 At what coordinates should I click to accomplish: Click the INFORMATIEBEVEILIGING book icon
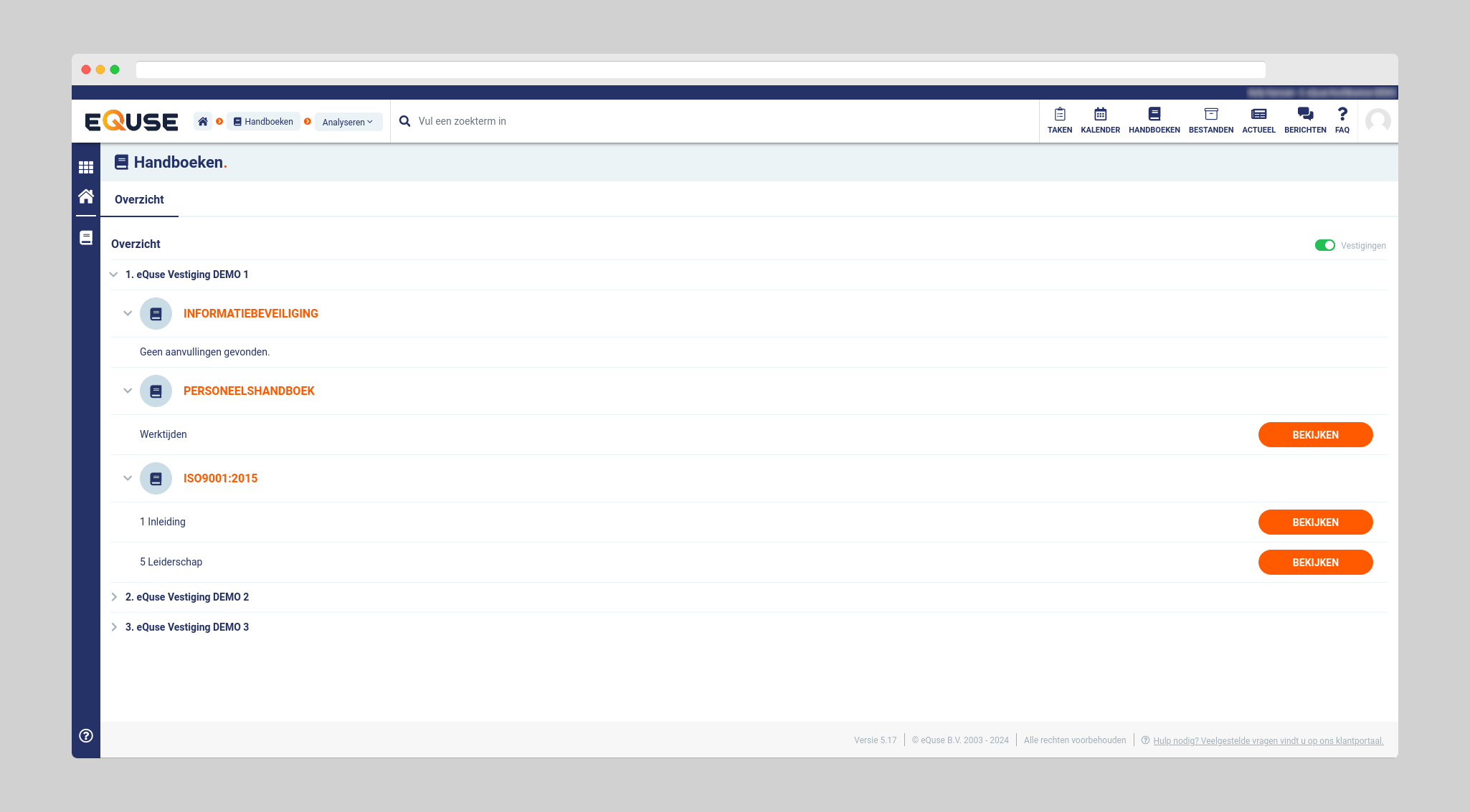156,313
